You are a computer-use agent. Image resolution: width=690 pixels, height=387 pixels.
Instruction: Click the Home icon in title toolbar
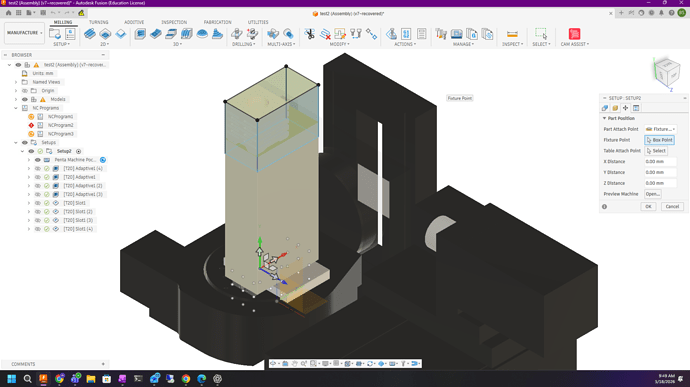tap(8, 13)
